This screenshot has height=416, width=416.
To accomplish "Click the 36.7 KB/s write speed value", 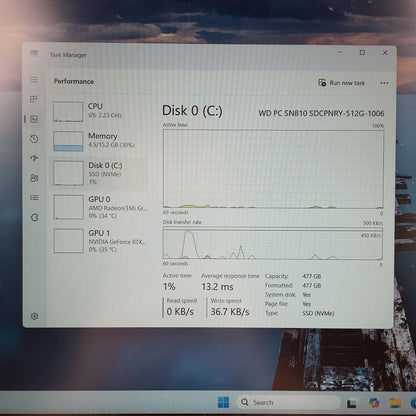I will (230, 312).
